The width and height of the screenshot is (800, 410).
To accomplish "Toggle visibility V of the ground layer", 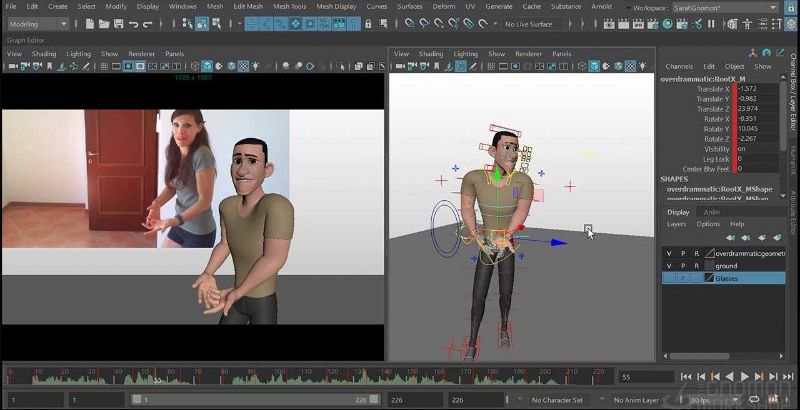I will [x=669, y=266].
